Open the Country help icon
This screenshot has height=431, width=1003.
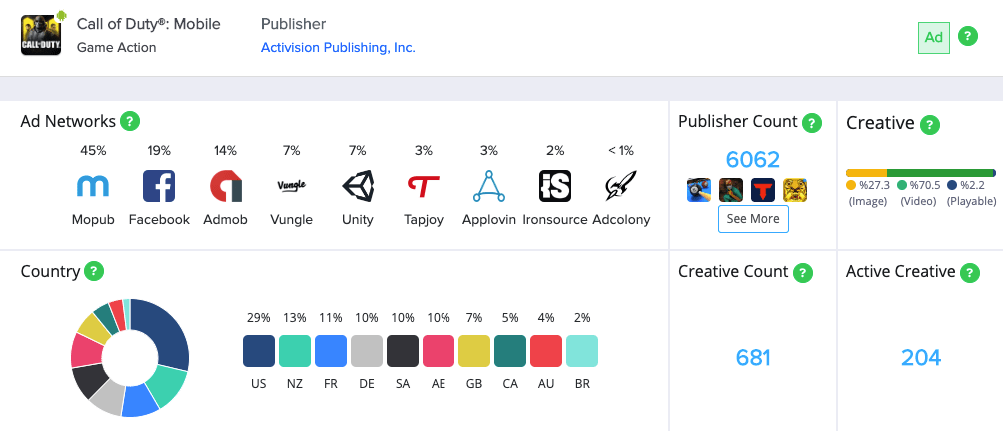[94, 270]
